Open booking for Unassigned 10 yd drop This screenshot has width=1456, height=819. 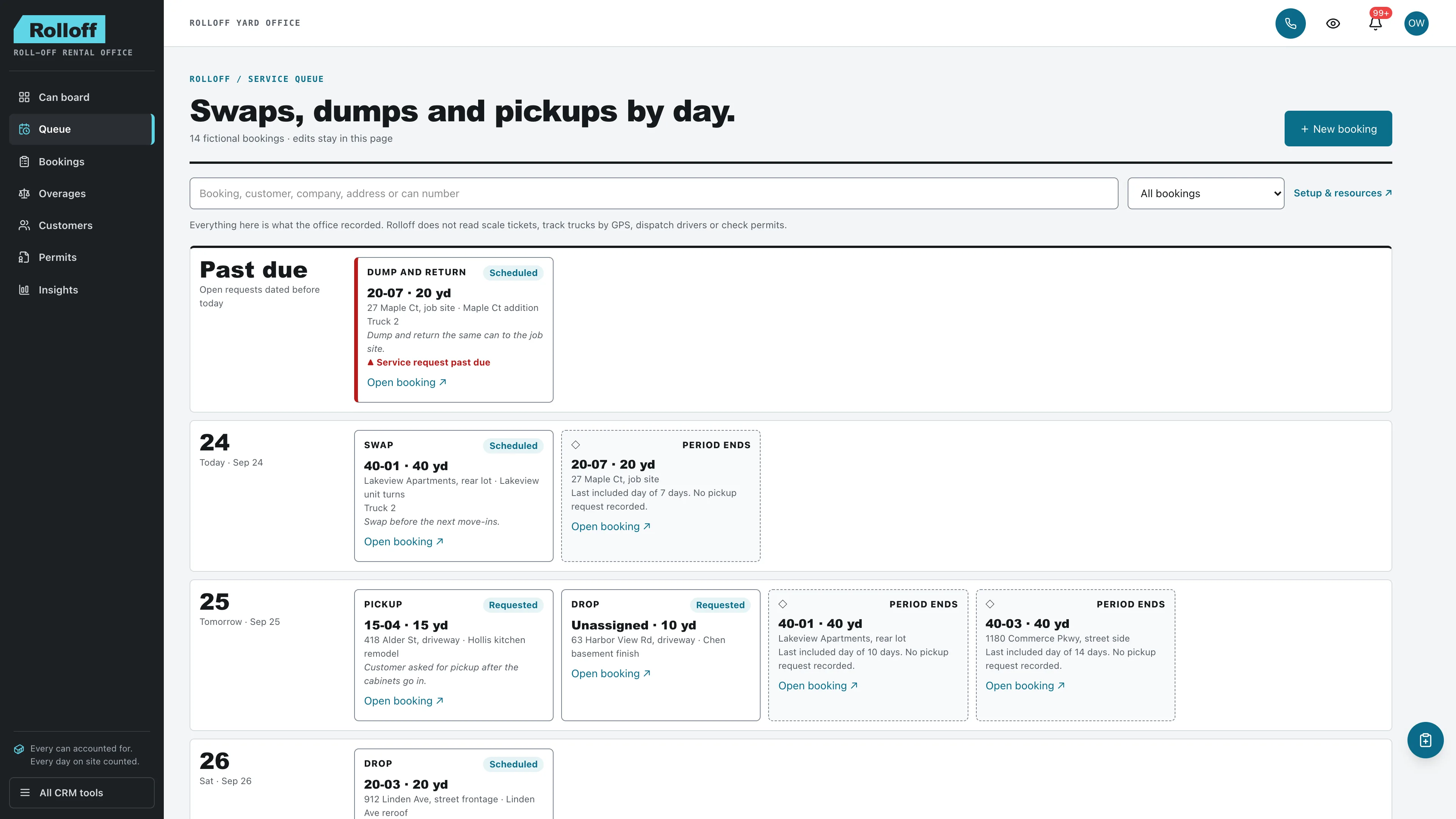[x=610, y=674]
